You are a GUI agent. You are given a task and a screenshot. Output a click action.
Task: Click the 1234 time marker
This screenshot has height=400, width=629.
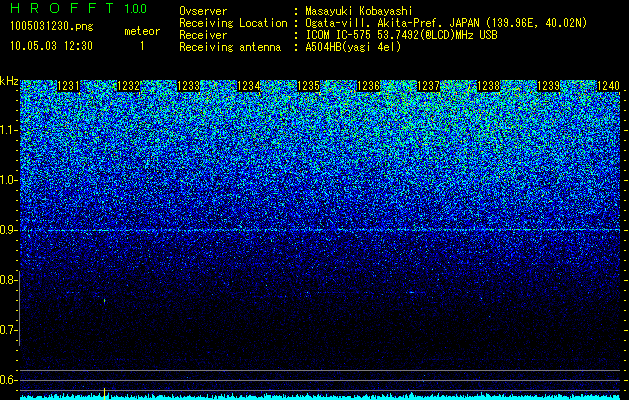click(x=249, y=86)
